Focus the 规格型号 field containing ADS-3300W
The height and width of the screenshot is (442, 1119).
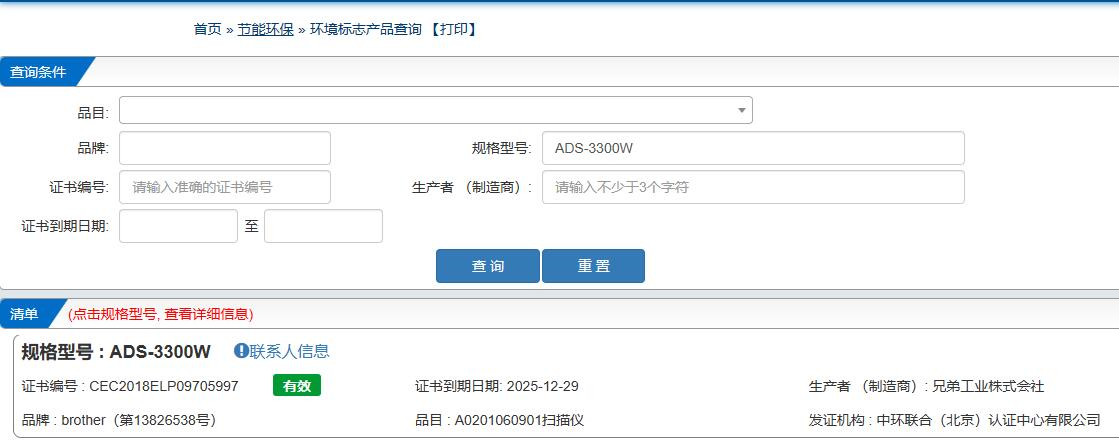pyautogui.click(x=753, y=148)
